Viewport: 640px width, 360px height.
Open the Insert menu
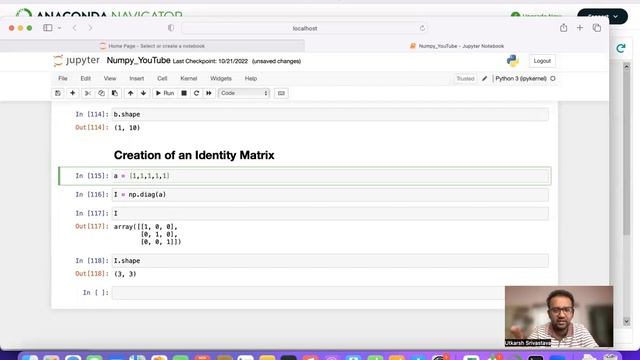coord(137,78)
